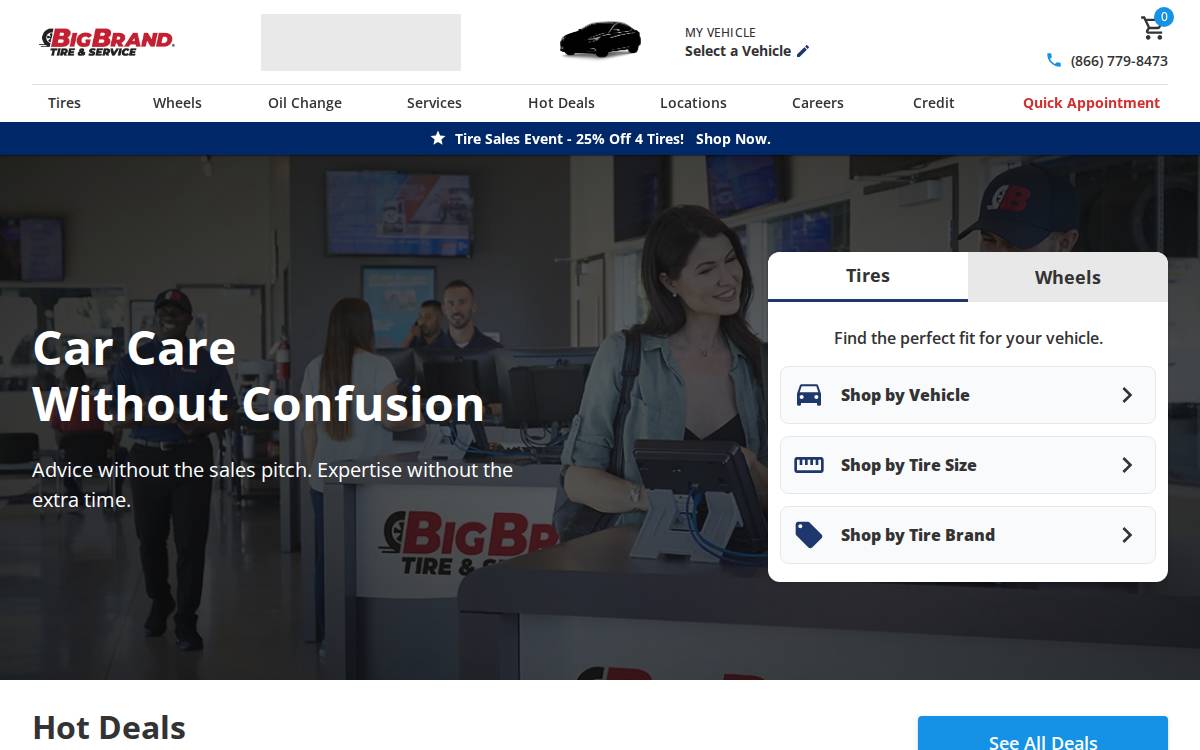The image size is (1200, 750).
Task: Call the (866) 779-8473 phone number
Action: pos(1119,61)
